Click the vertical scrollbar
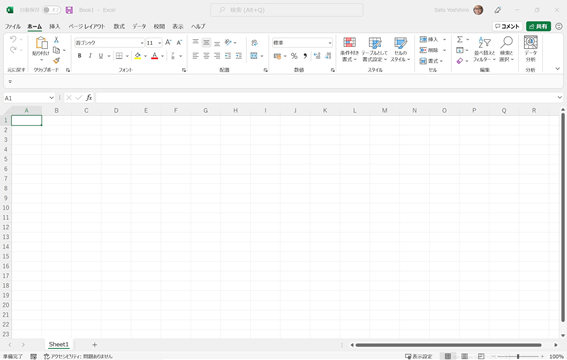Viewport: 567px width, 360px height. tap(563, 218)
